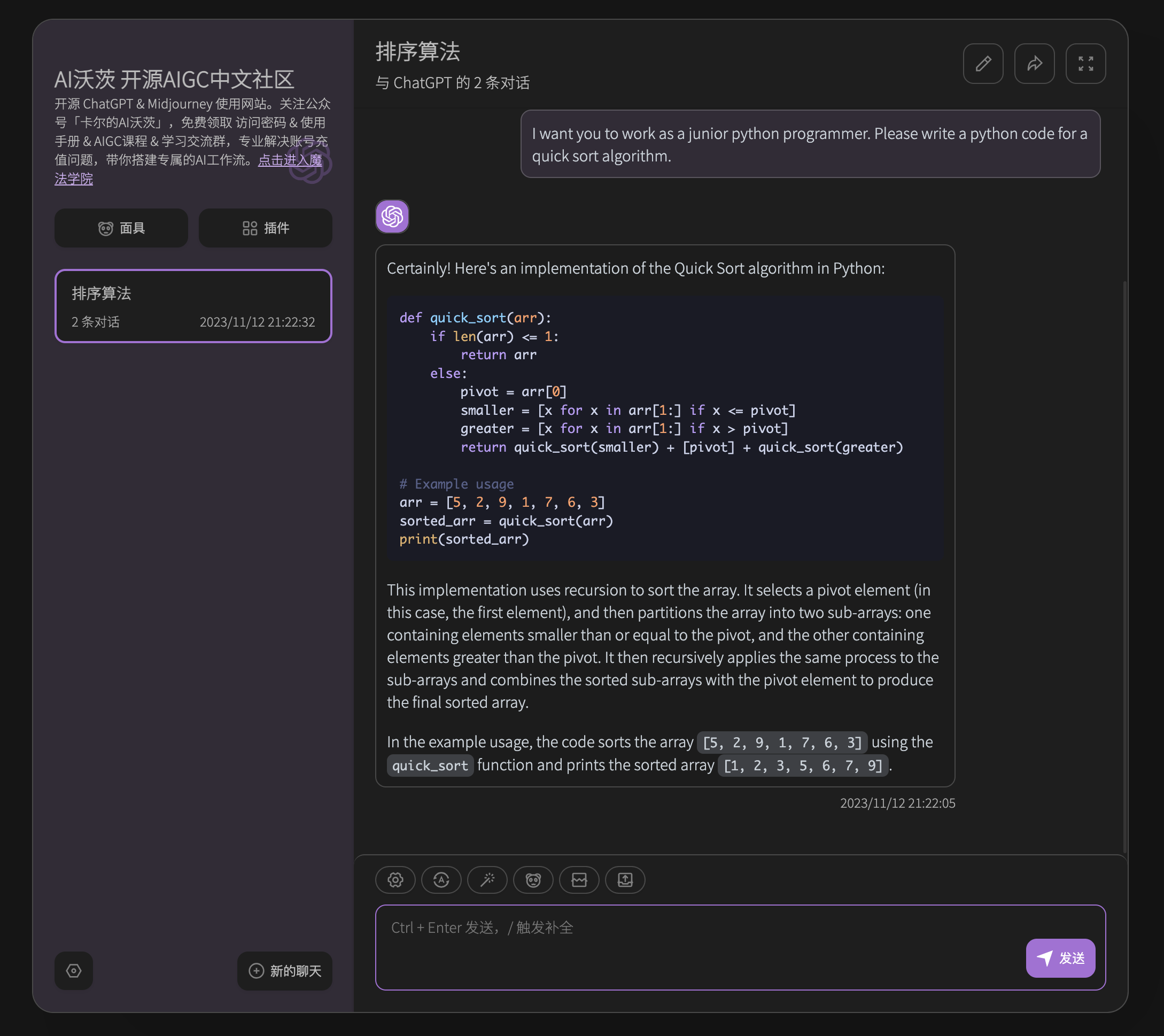
Task: Click the image/clear-context icon in input toolbar
Action: pyautogui.click(x=579, y=880)
